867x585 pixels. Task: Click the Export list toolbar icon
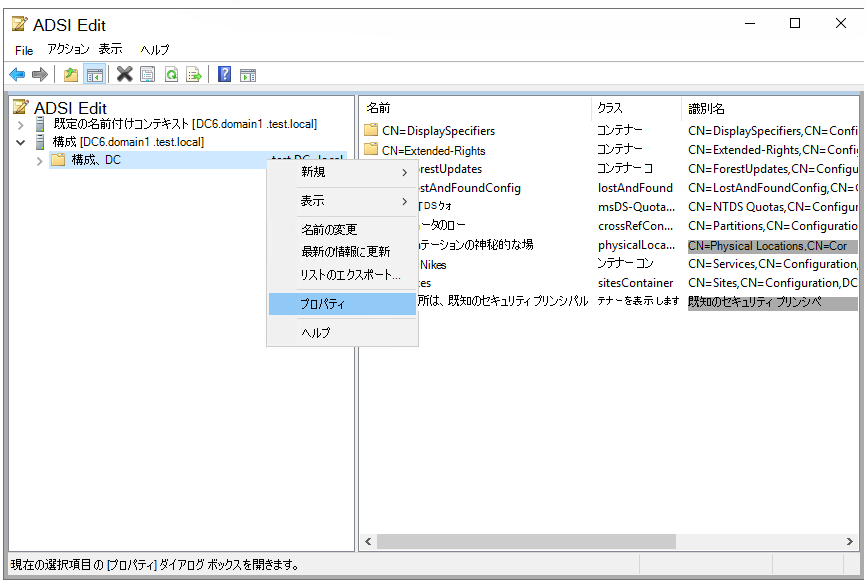[194, 74]
